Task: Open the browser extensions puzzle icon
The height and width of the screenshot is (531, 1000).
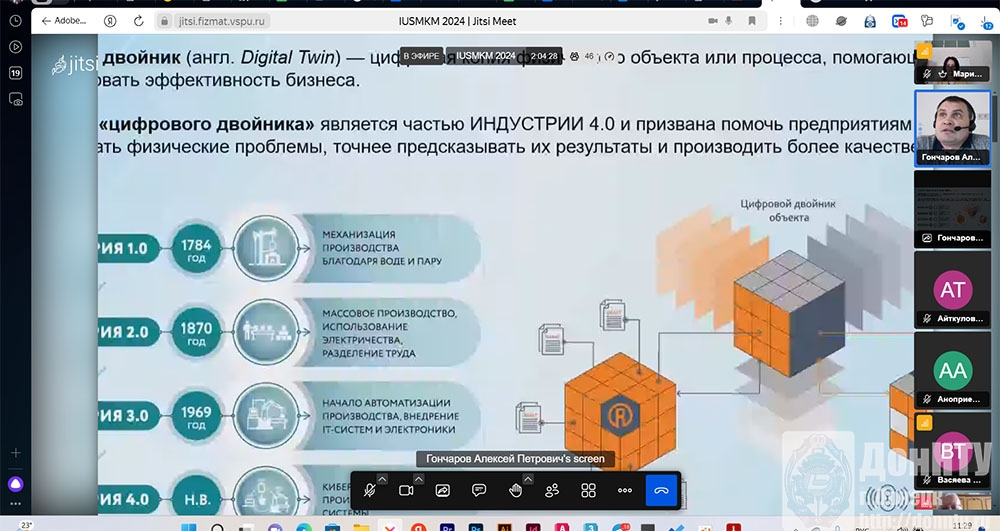Action: (x=927, y=21)
